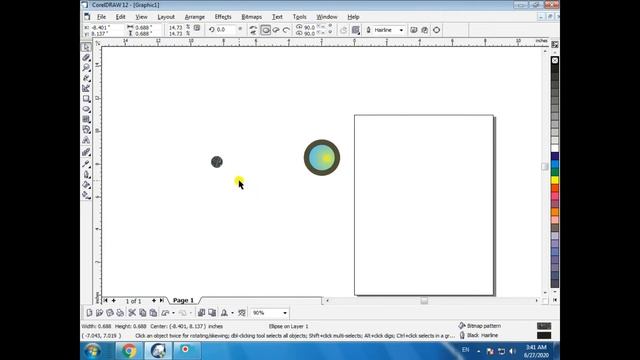The height and width of the screenshot is (360, 640).
Task: Click the screen recorder taskbar icon
Action: (186, 351)
